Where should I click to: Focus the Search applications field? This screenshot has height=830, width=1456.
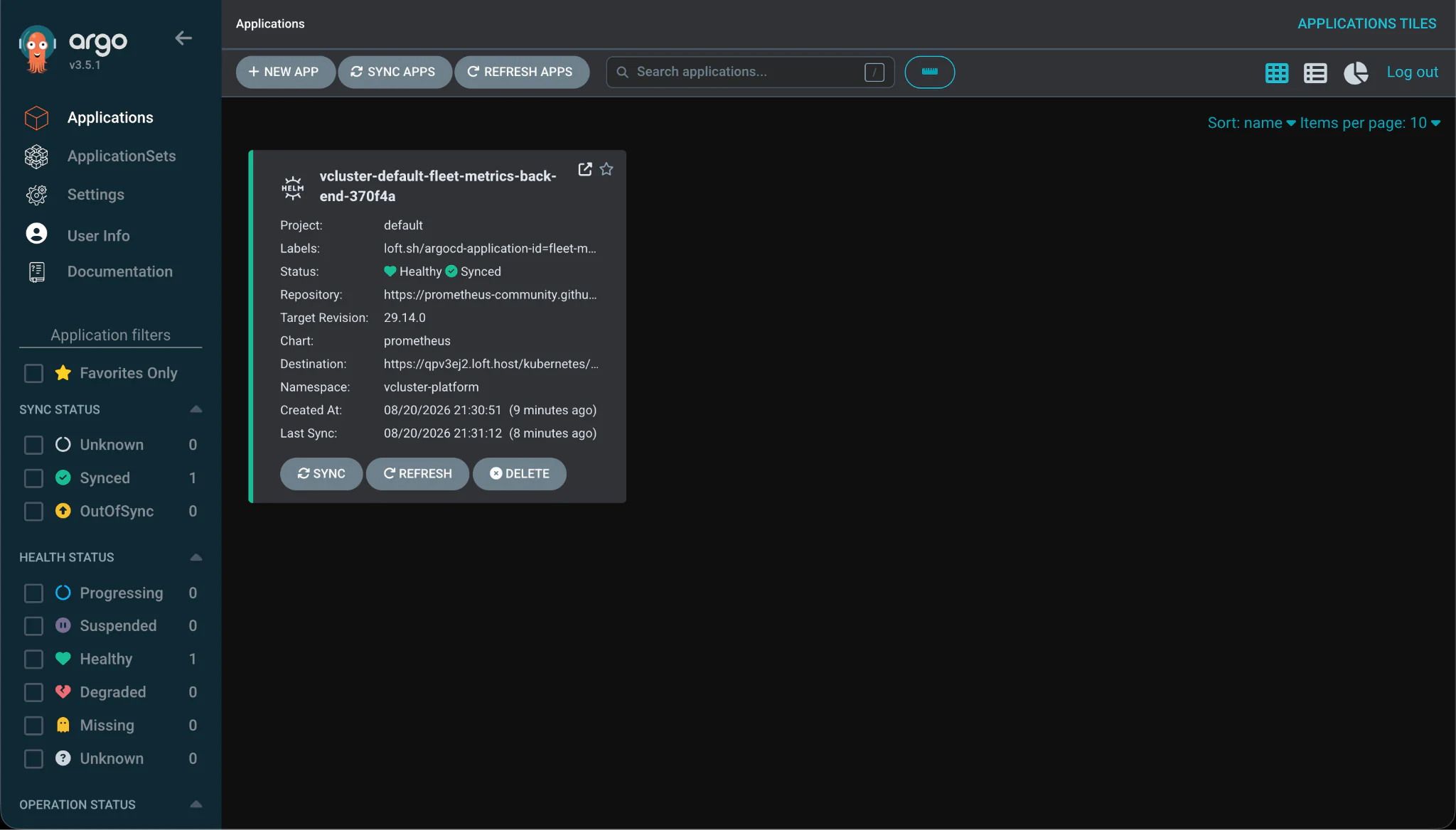pos(749,72)
